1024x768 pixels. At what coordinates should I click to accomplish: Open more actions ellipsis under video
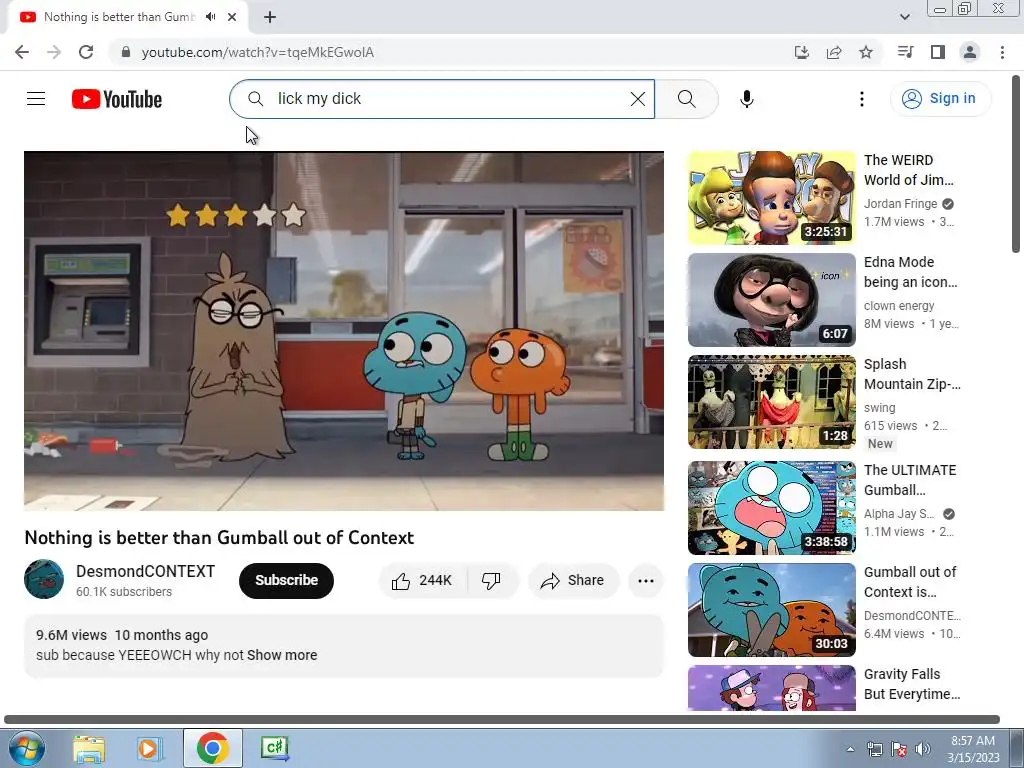coord(646,581)
